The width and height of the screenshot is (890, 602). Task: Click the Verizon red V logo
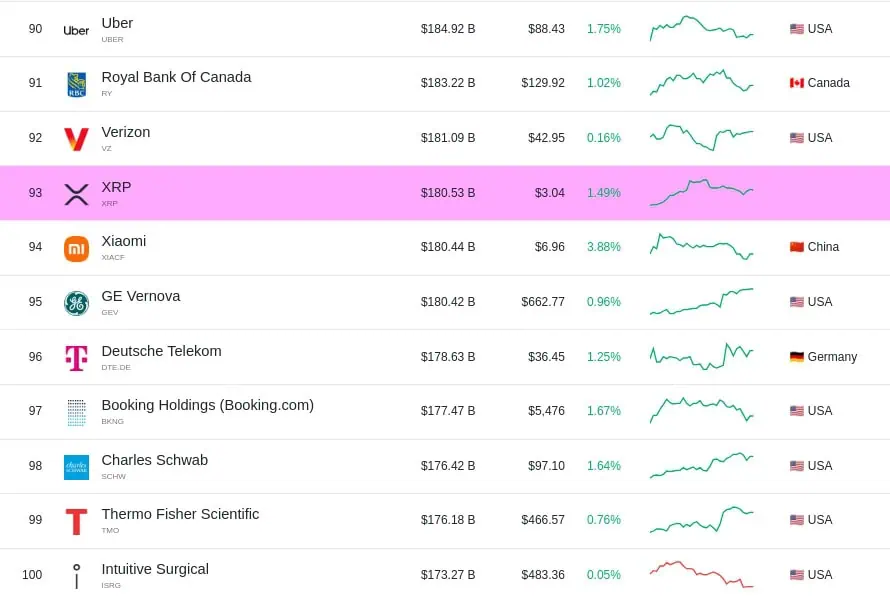point(76,139)
